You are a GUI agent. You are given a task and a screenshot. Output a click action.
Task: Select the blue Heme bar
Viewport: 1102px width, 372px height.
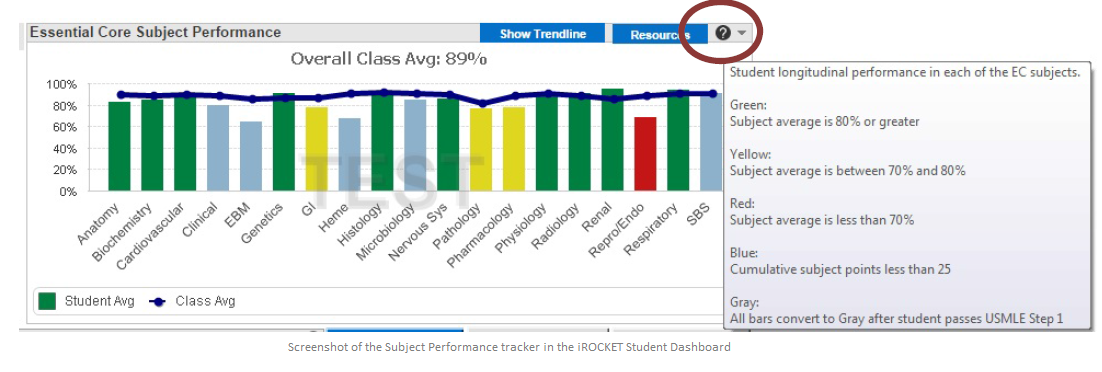tap(349, 155)
